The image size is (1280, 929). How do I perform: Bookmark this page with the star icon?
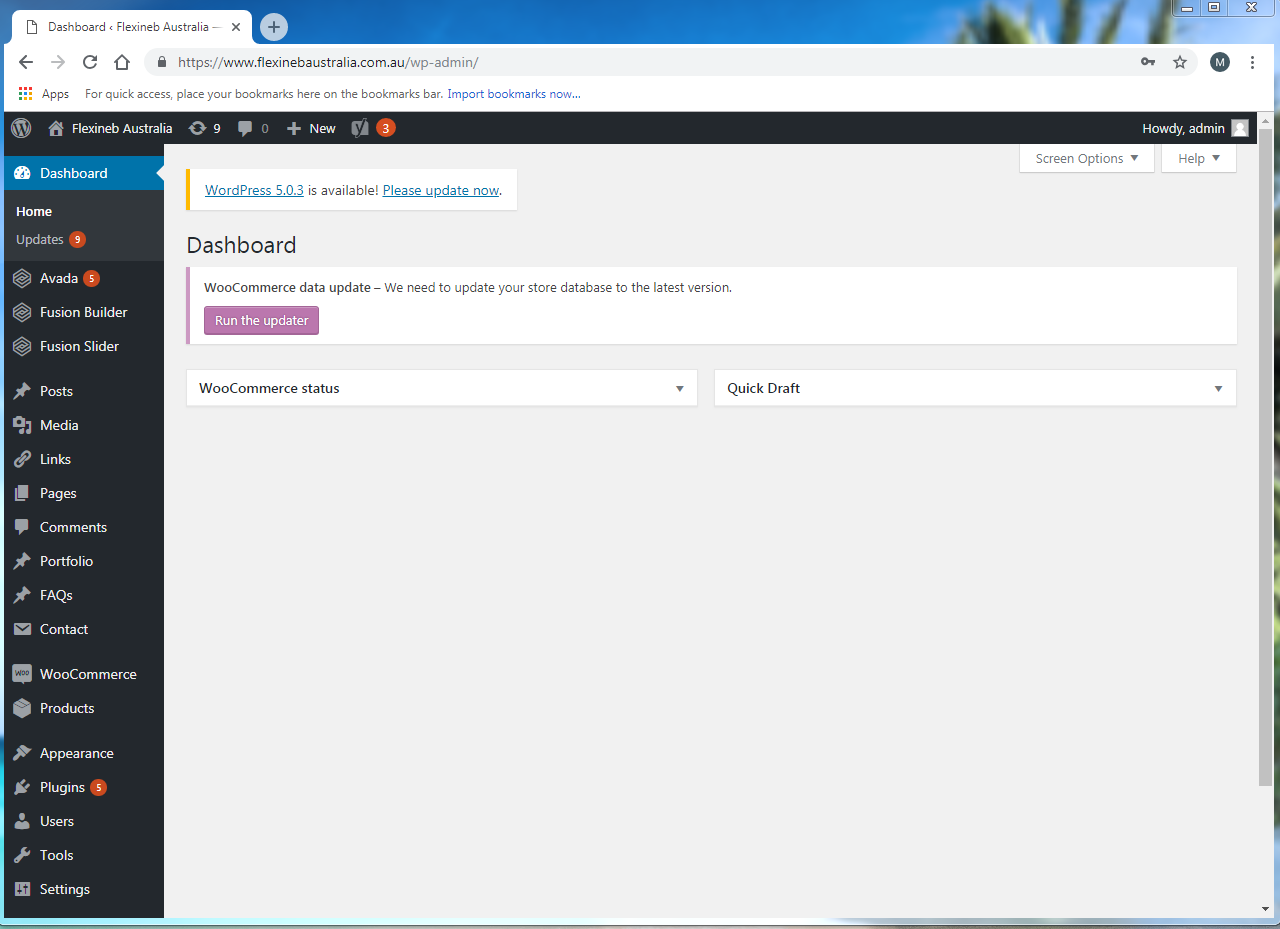coord(1180,62)
